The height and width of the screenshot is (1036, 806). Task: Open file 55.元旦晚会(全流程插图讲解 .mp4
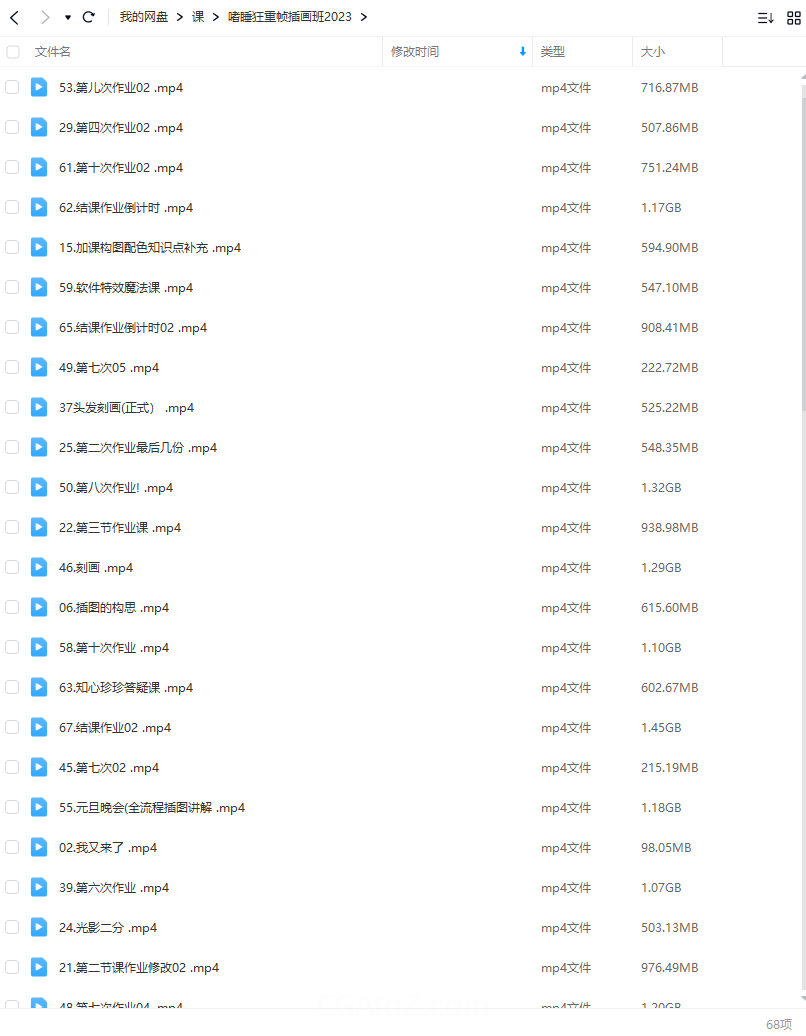(x=152, y=807)
